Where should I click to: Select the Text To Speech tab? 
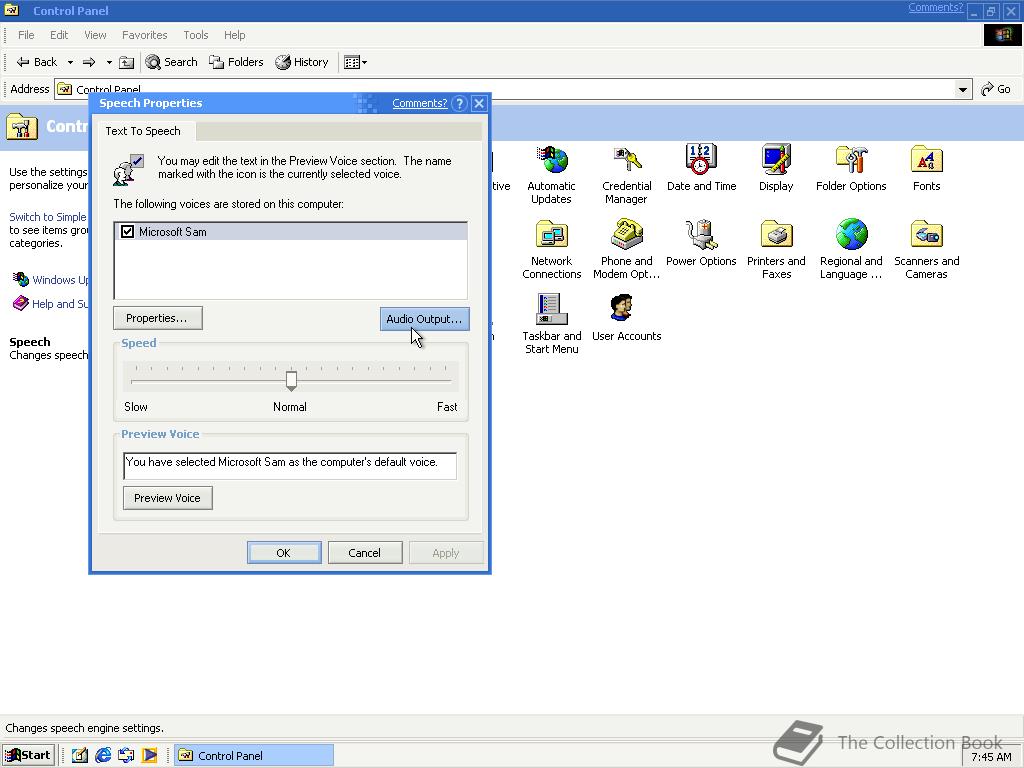point(143,131)
